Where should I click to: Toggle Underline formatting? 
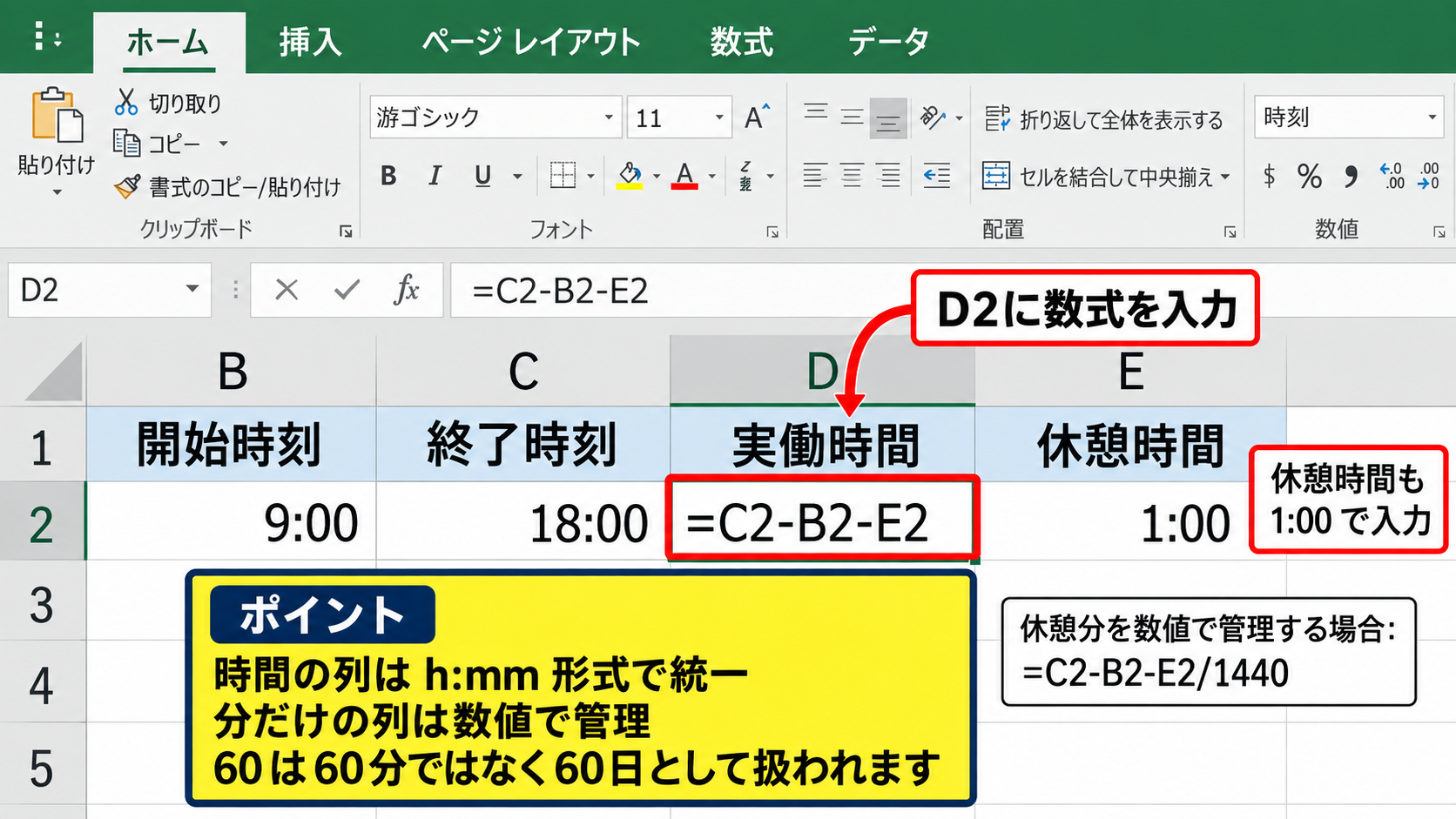pos(482,177)
